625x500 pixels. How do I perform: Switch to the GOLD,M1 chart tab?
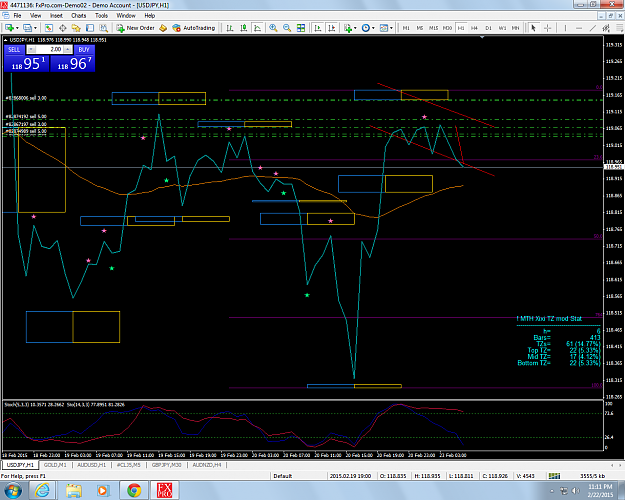55,465
